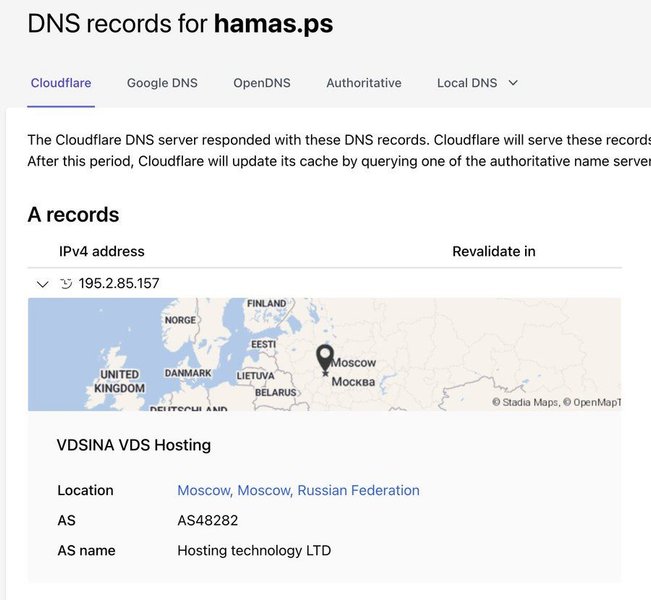Click the Stadia Maps attribution link

(x=527, y=402)
